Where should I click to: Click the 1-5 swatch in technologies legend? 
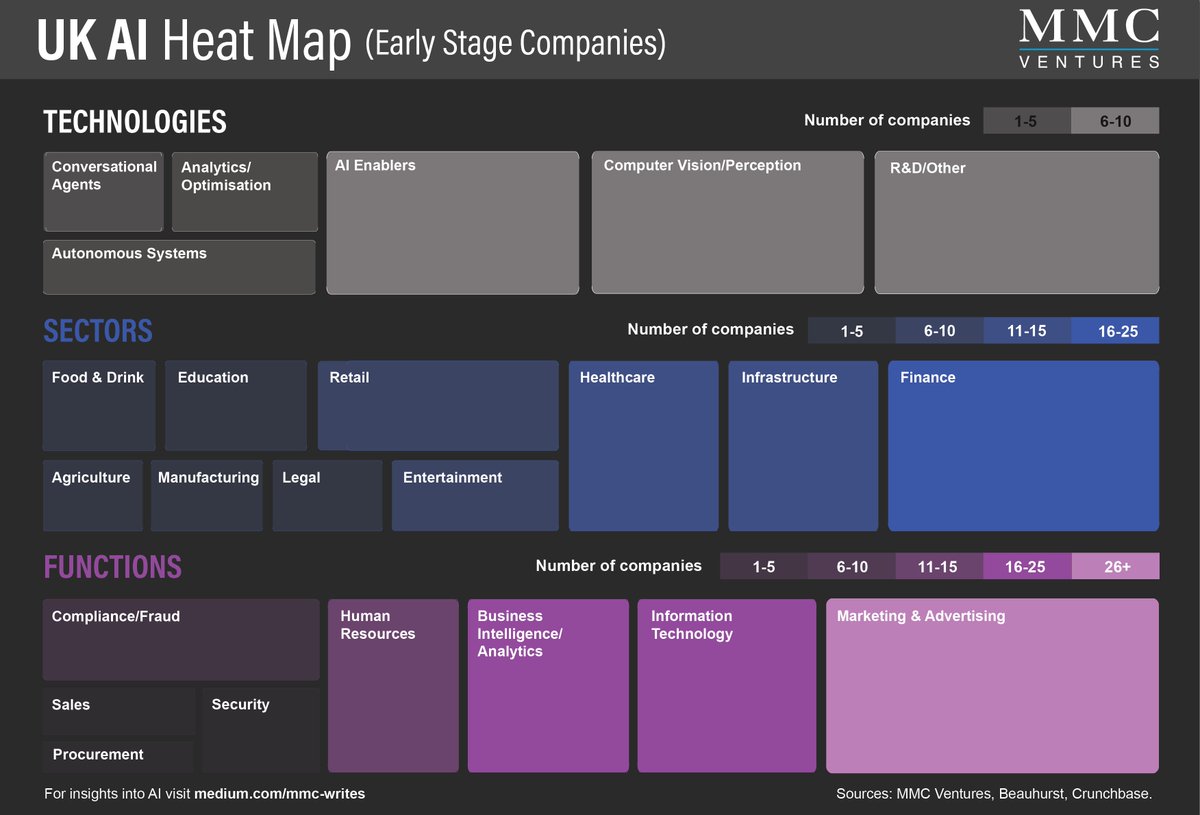pos(1027,120)
